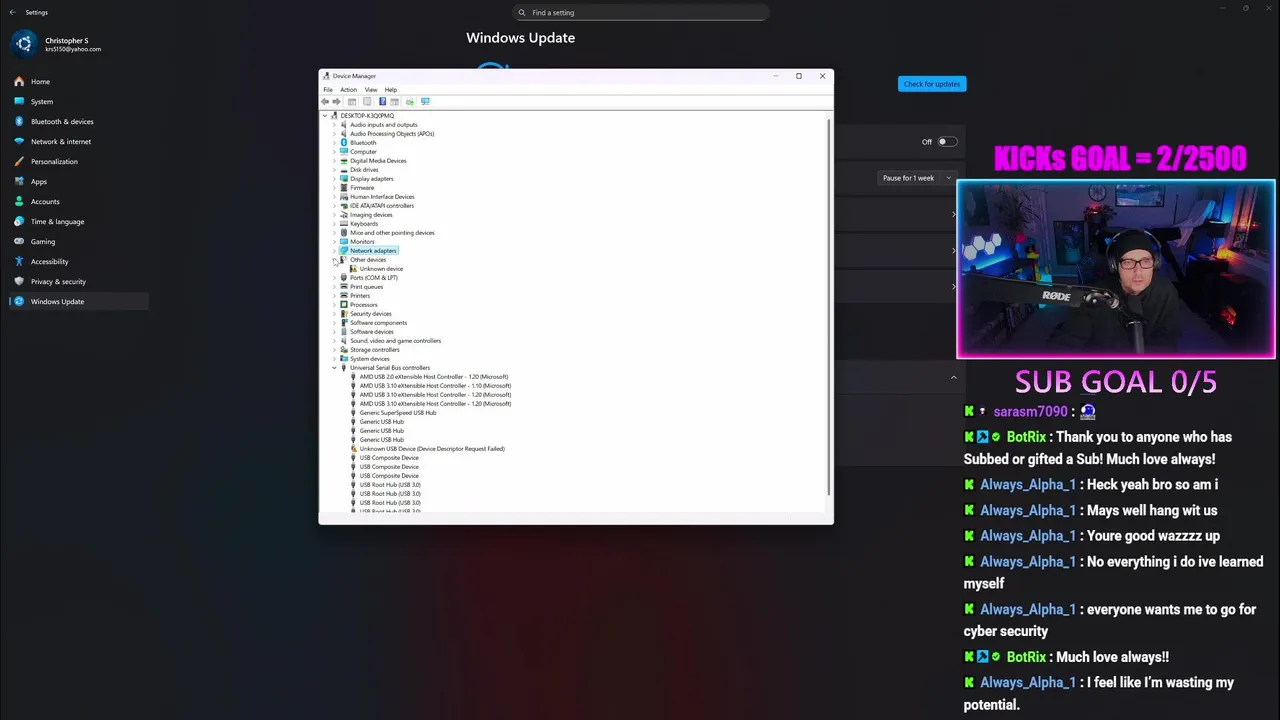Open the Help menu in Device Manager

coord(391,90)
